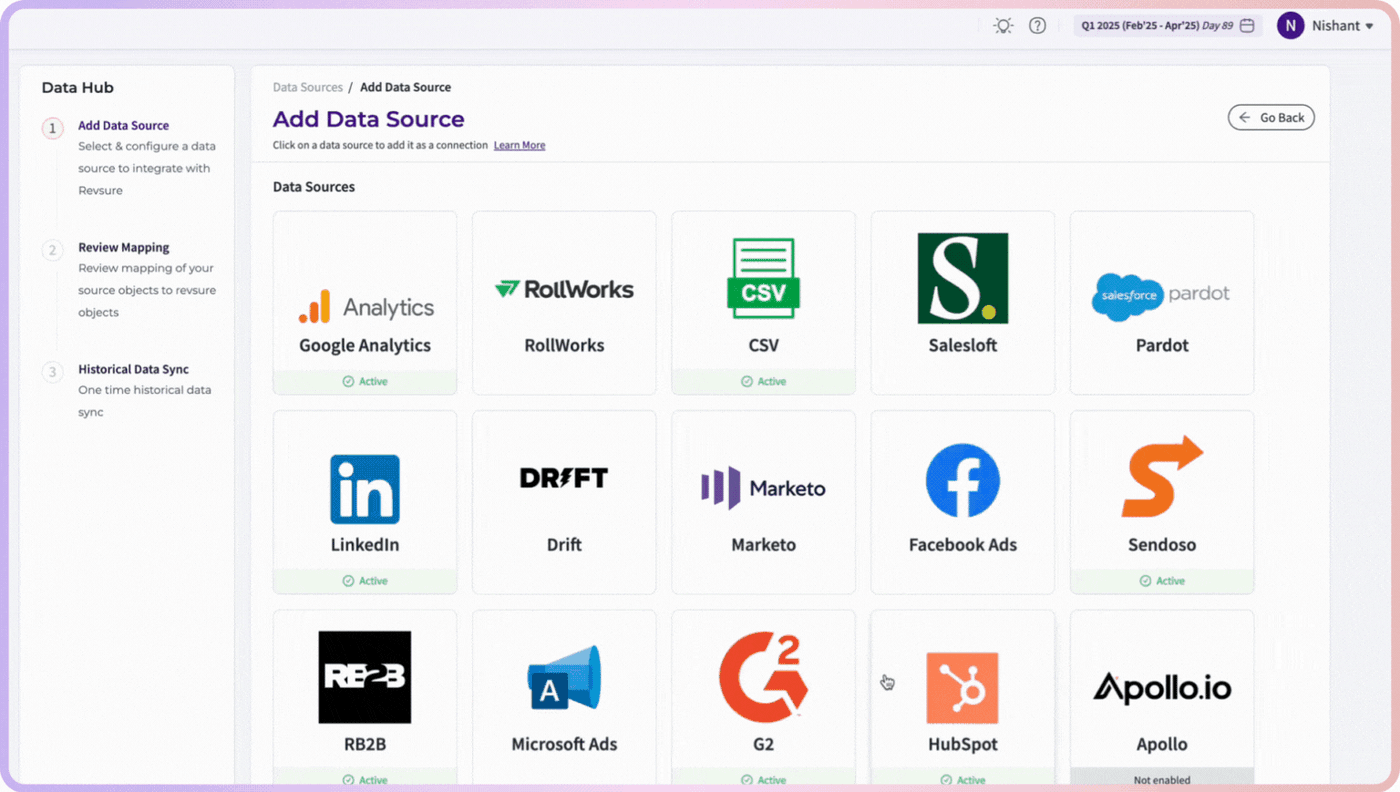Select the Salesloft logo
1400x792 pixels.
point(963,278)
